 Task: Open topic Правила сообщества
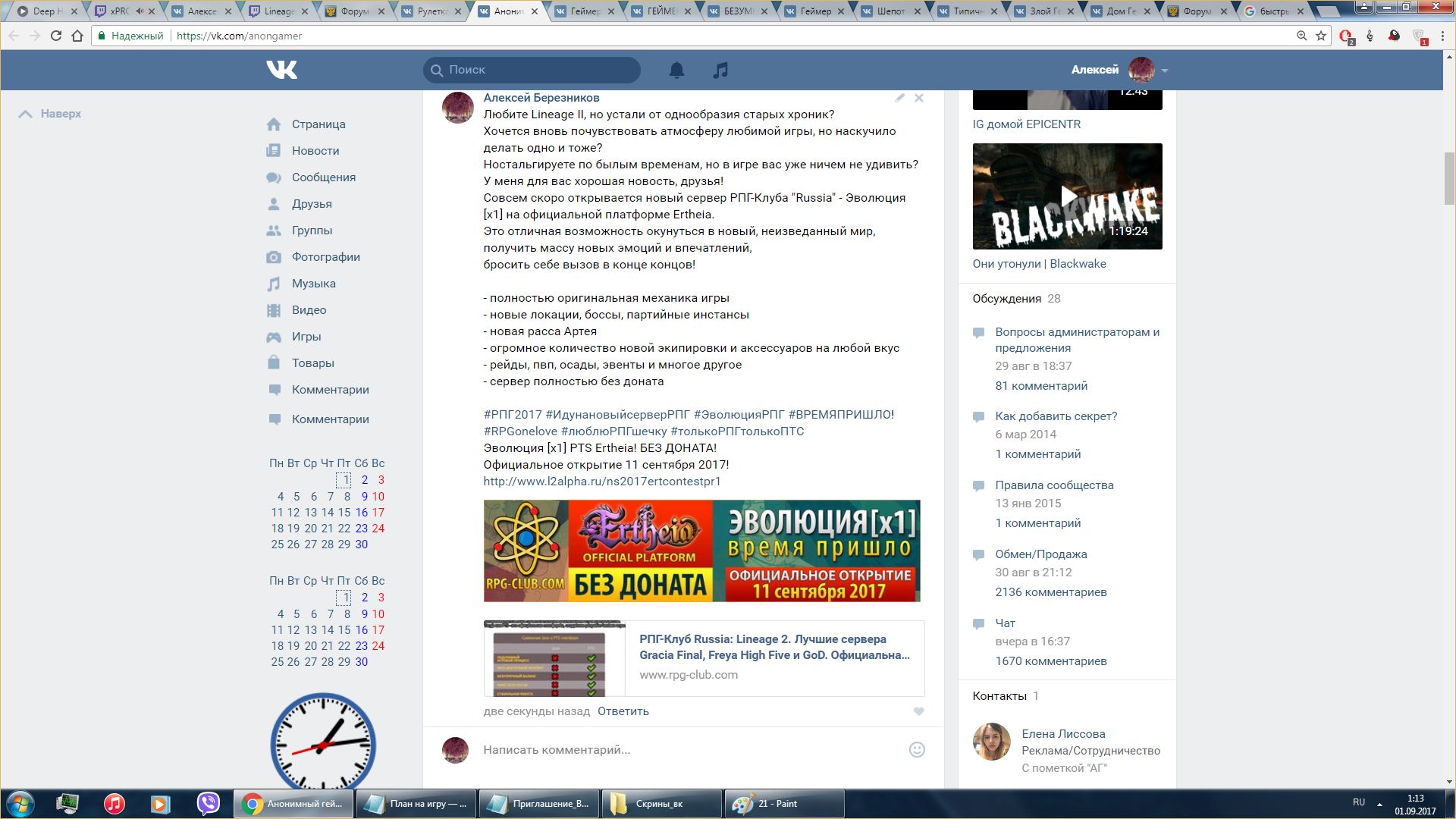[x=1055, y=485]
